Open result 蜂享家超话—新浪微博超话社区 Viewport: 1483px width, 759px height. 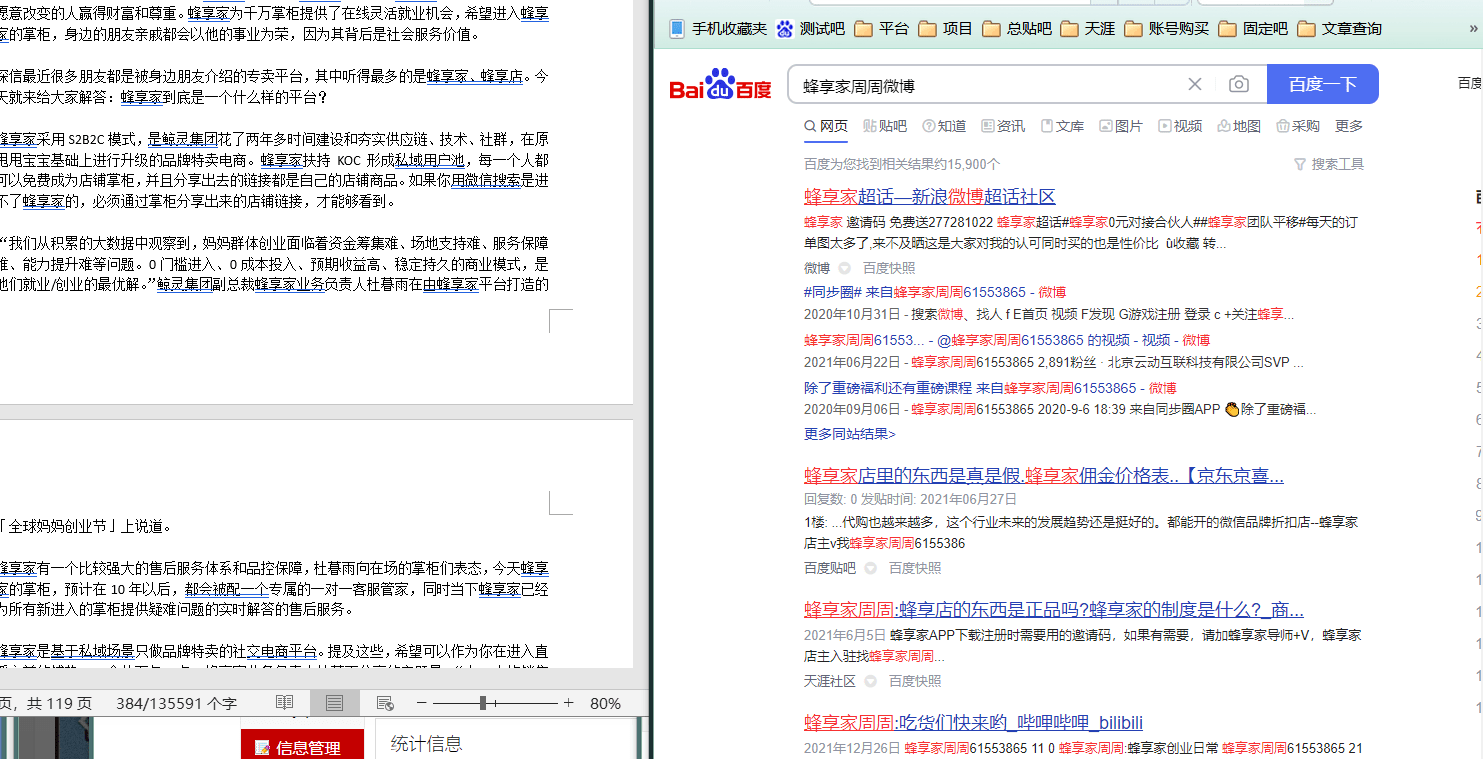pos(929,197)
